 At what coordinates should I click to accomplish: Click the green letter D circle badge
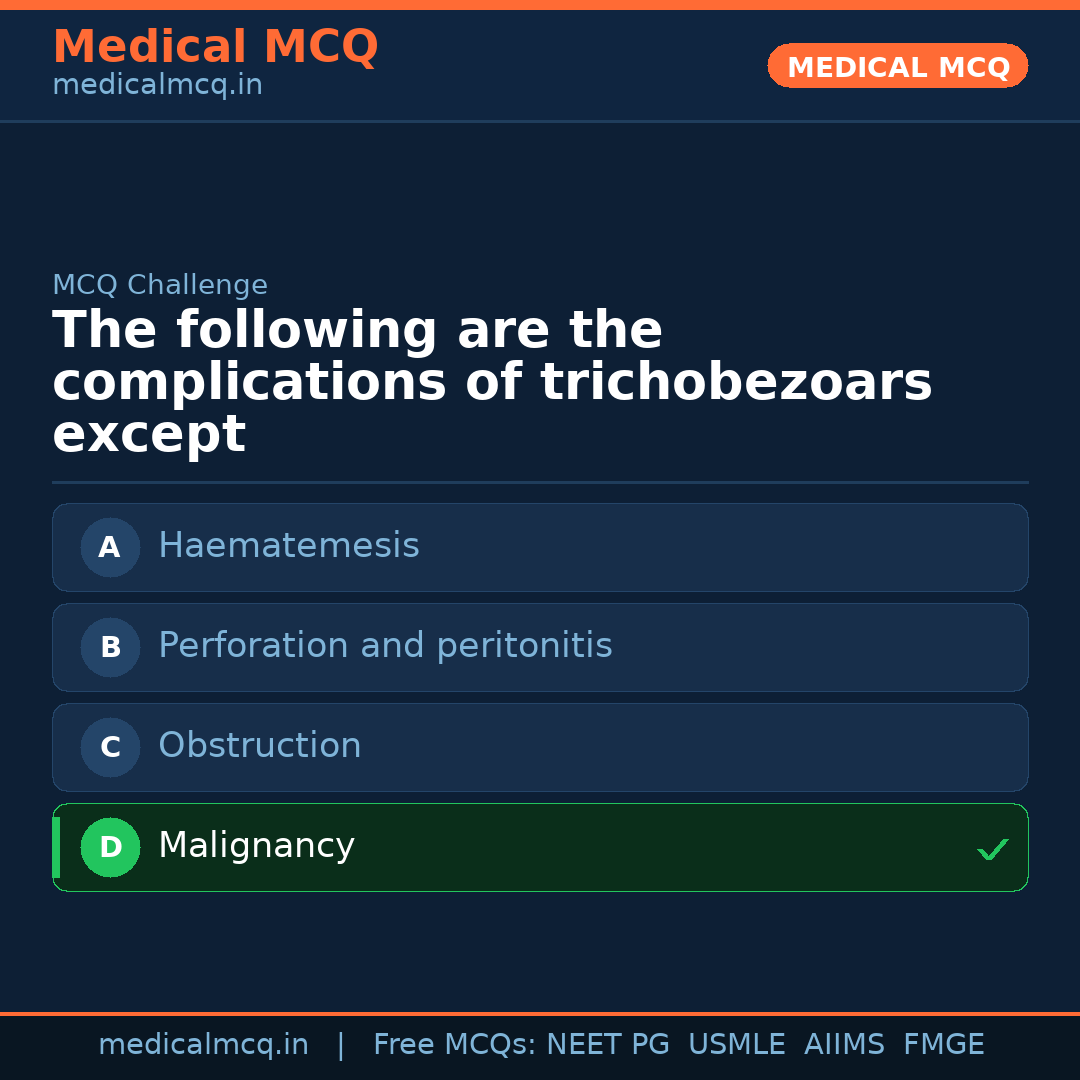point(110,847)
